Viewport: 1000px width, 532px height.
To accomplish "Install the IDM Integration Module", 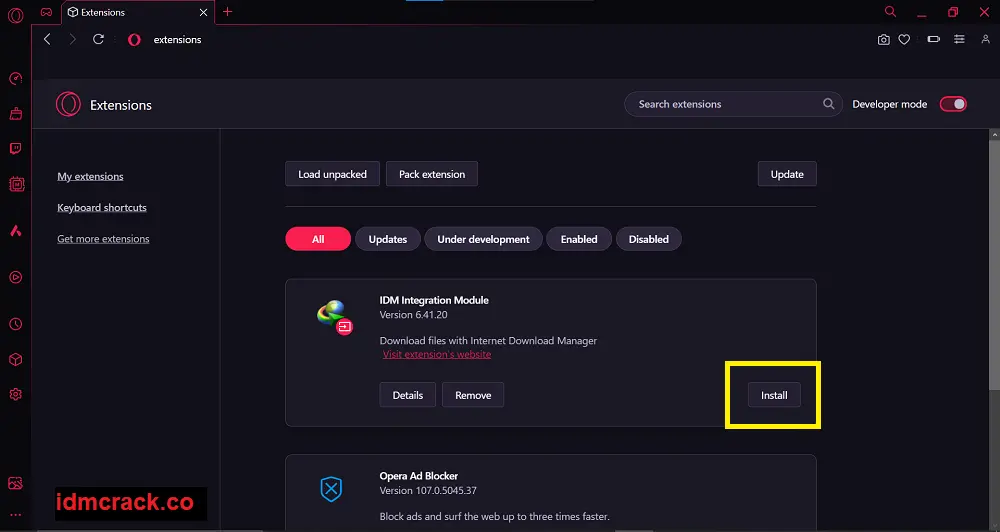I will tap(774, 395).
